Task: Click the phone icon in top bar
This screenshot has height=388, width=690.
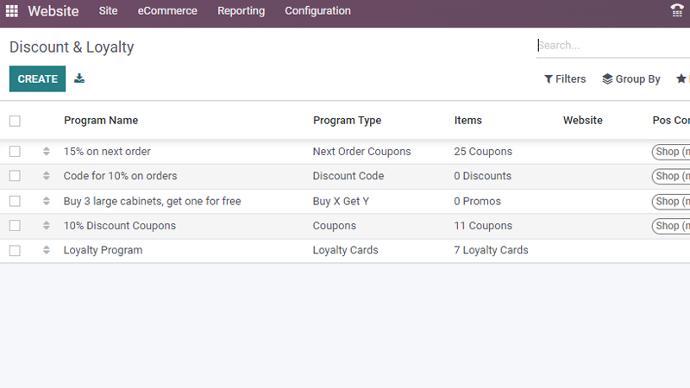Action: tap(677, 10)
